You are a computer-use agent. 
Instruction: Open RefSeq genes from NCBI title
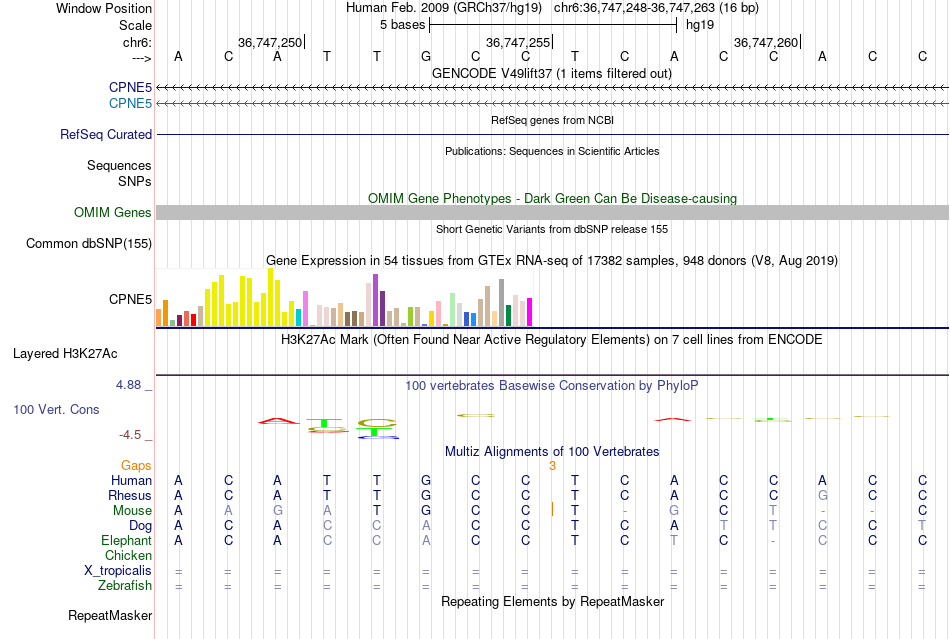point(552,120)
